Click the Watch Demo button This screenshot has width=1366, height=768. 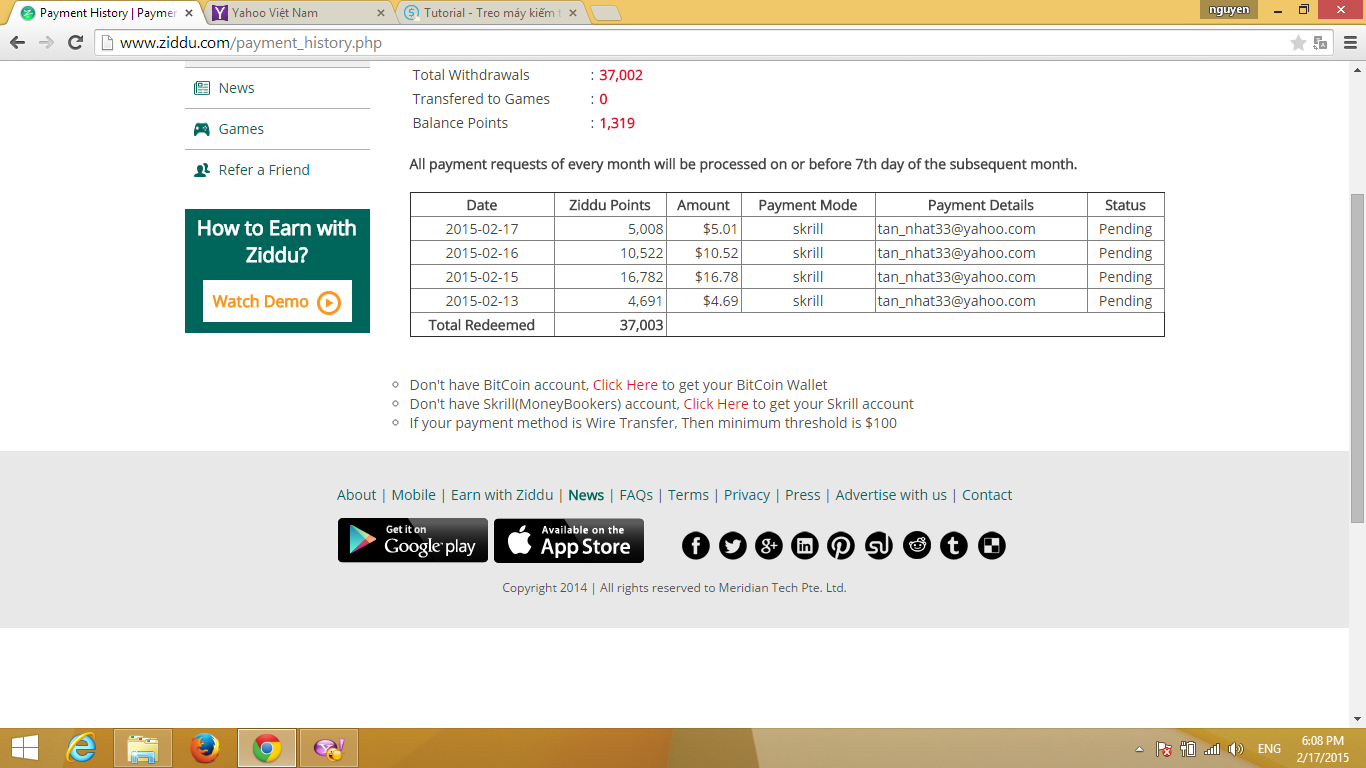click(x=277, y=301)
